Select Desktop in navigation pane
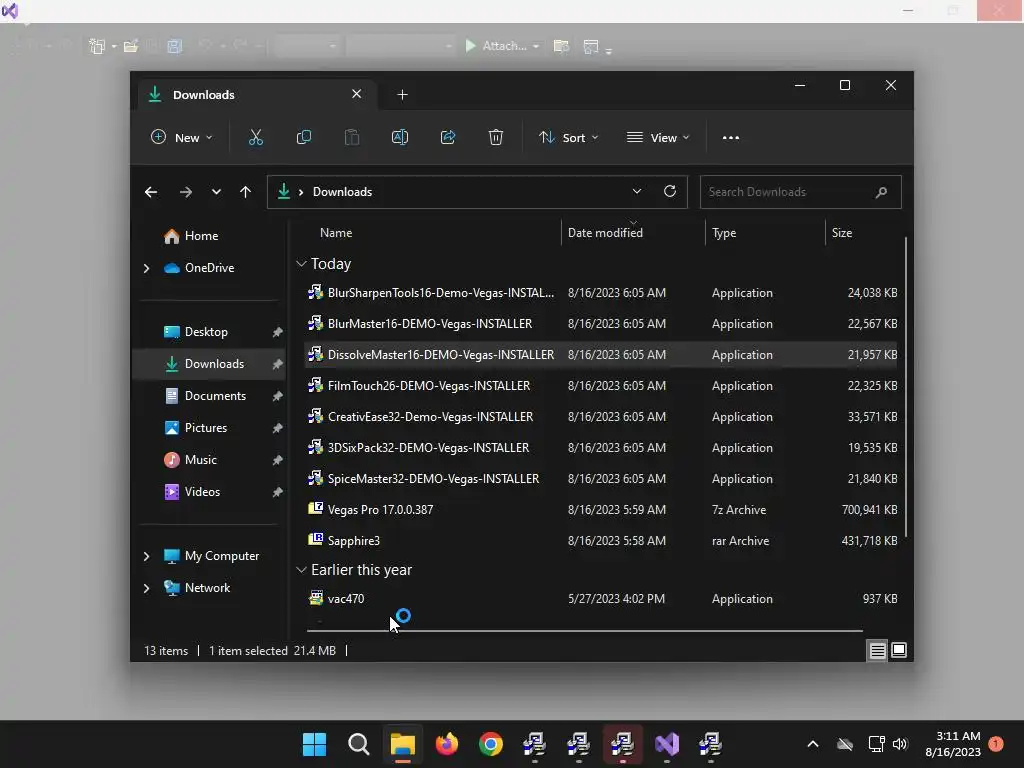The image size is (1024, 768). [x=209, y=332]
